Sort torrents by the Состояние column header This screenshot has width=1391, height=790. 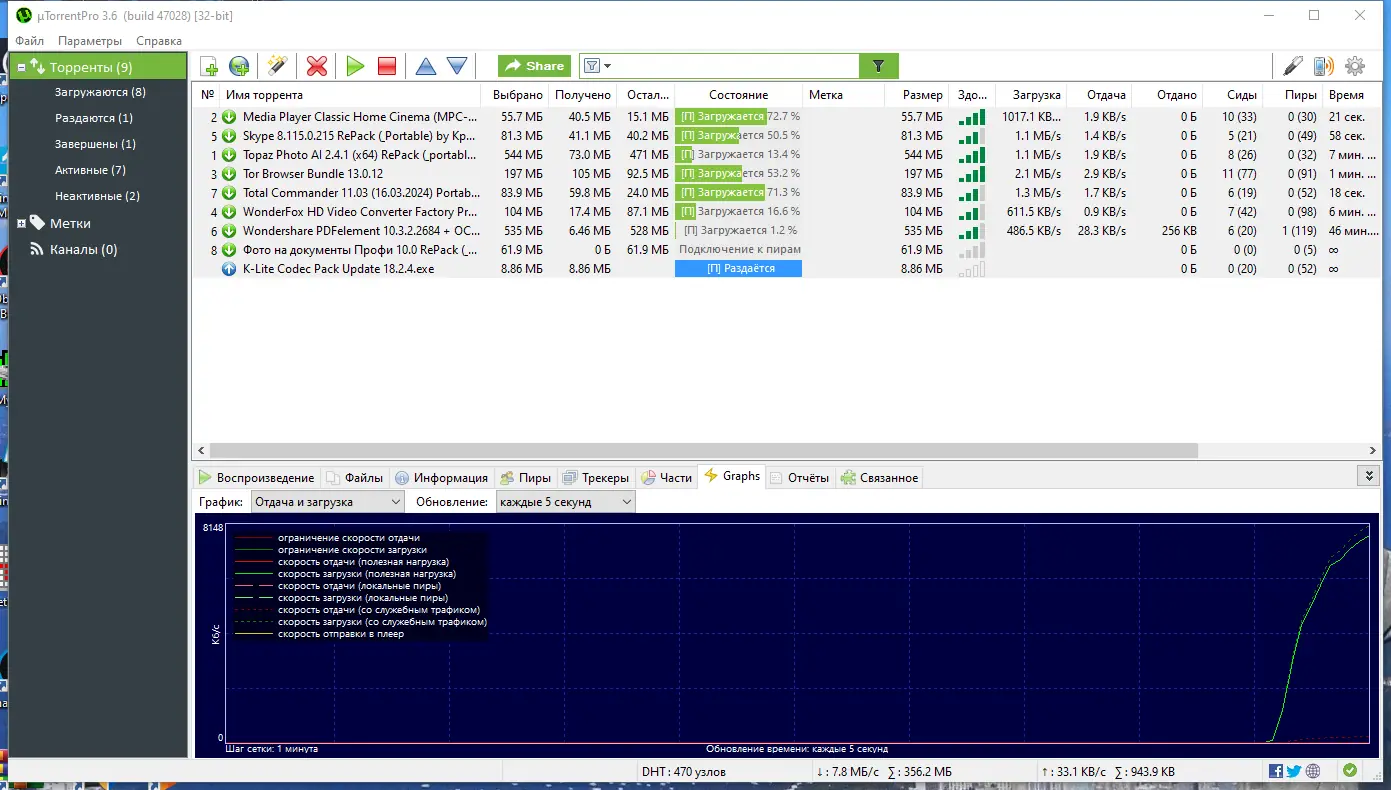(x=739, y=95)
